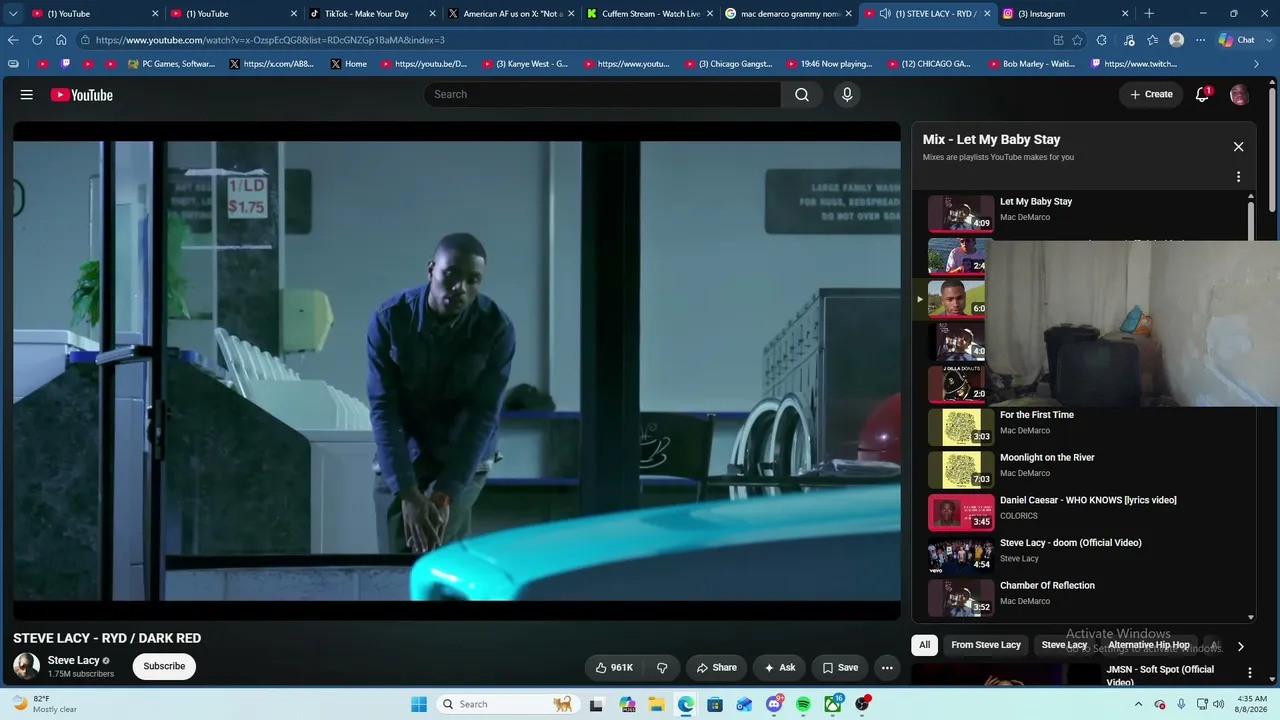Click the browser address bar URL
The image size is (1280, 720).
(x=270, y=40)
